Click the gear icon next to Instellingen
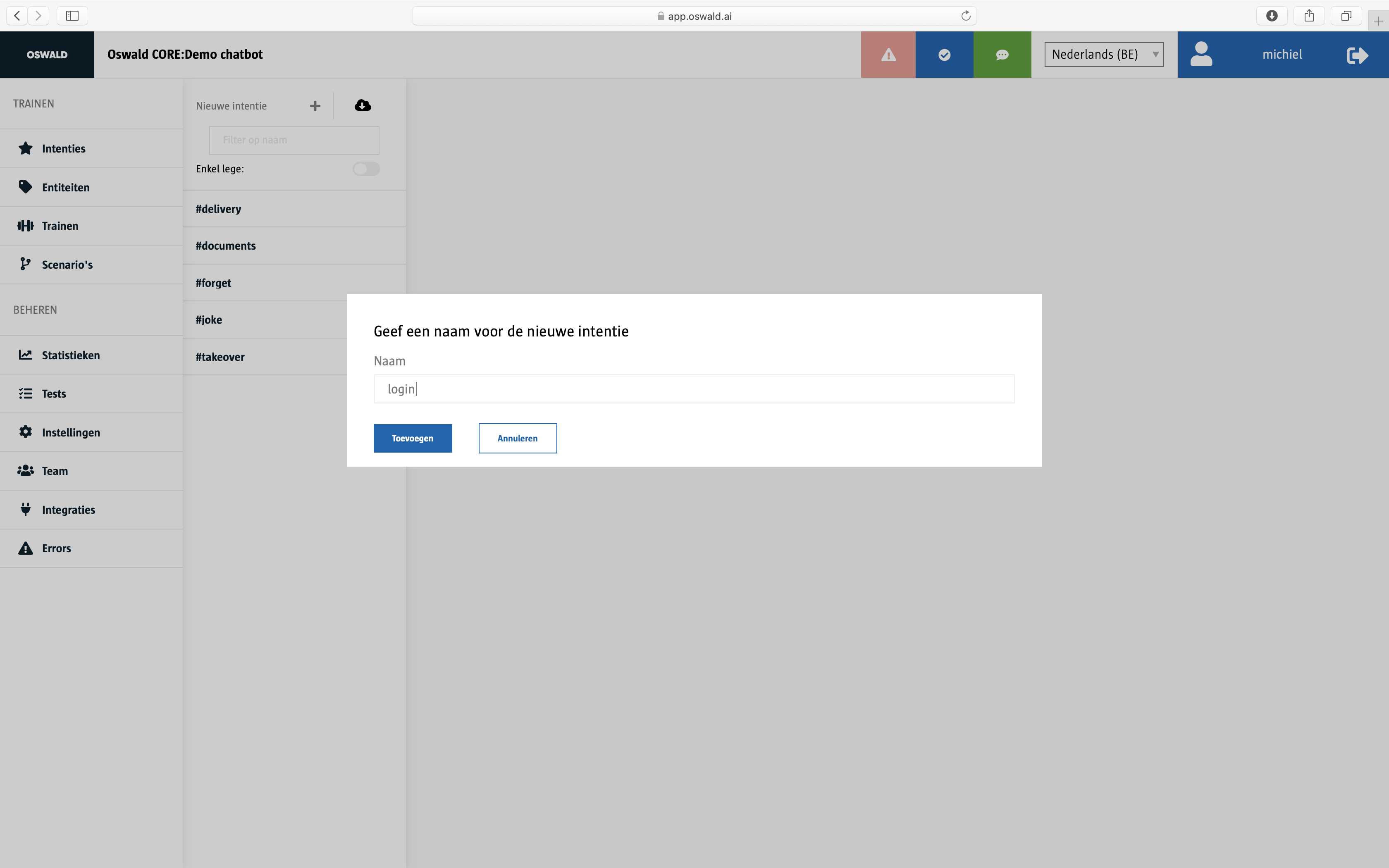 pos(25,432)
